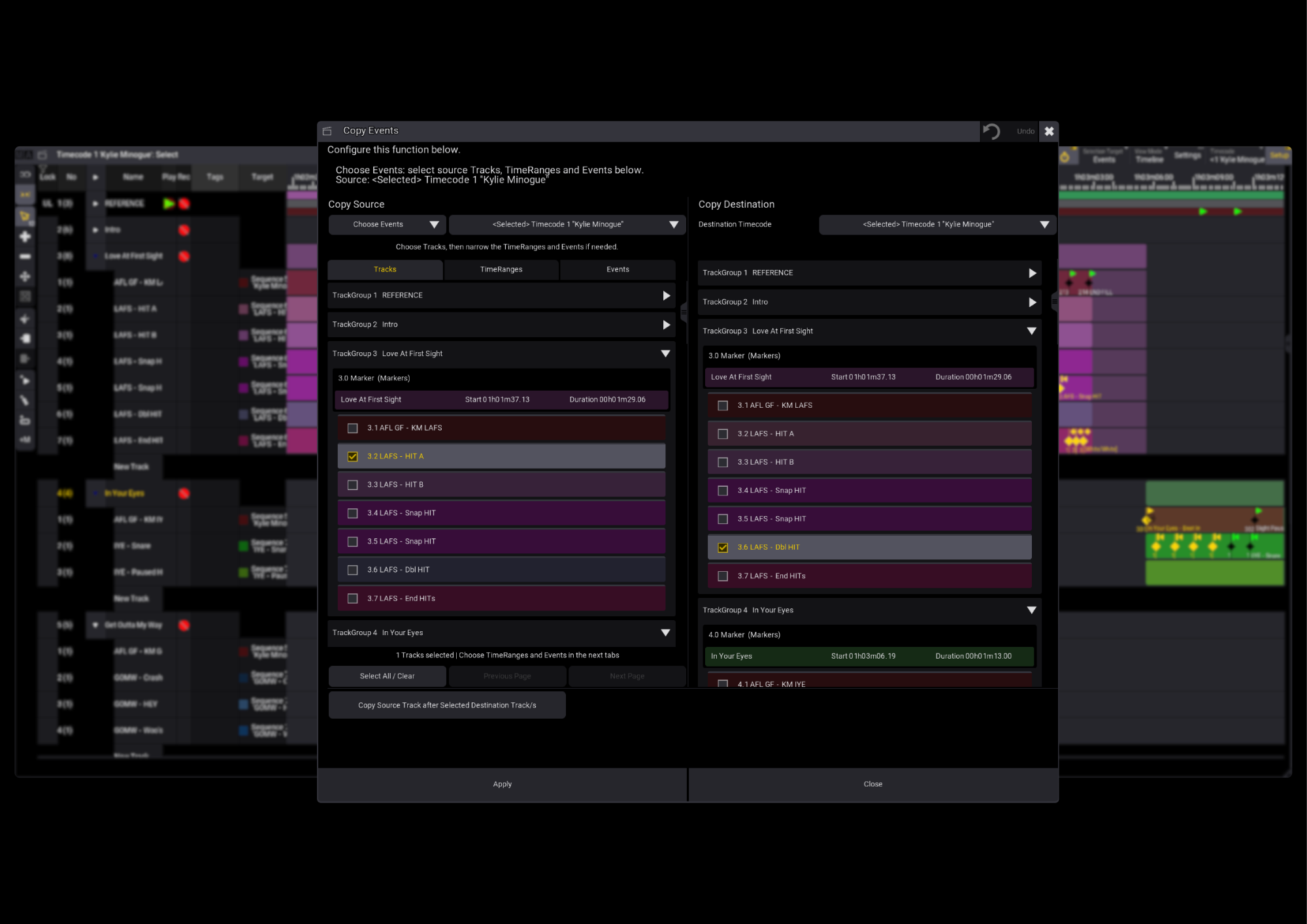Switch to the Tracks tab
1307x924 pixels.
click(x=386, y=270)
